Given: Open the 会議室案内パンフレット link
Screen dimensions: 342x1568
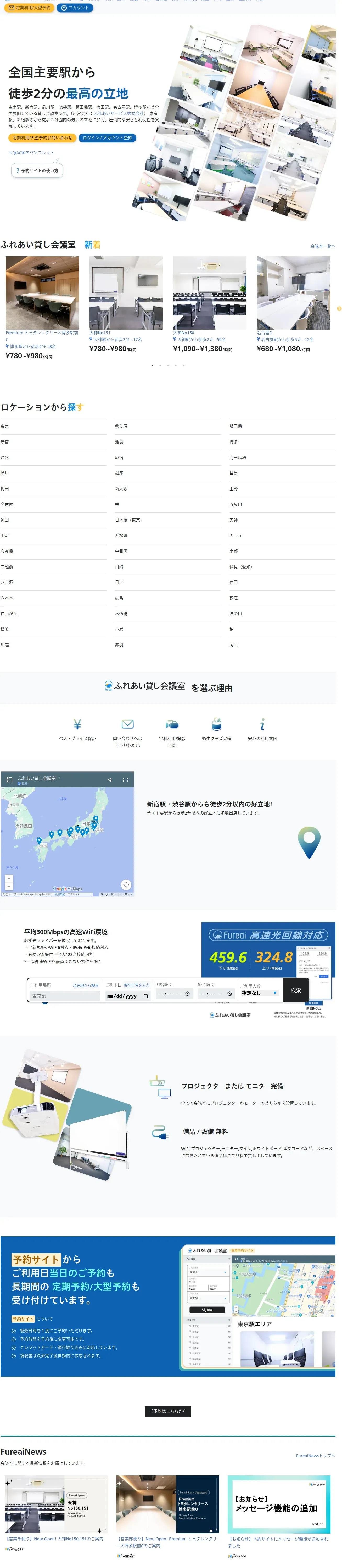Looking at the screenshot, I should point(31,153).
